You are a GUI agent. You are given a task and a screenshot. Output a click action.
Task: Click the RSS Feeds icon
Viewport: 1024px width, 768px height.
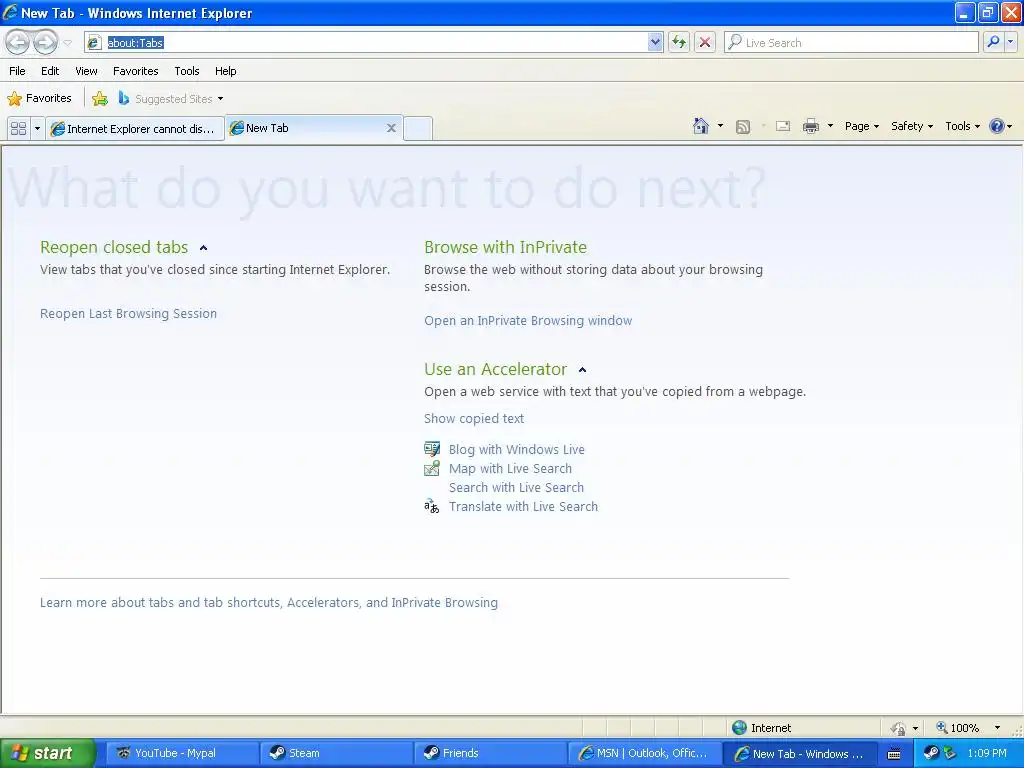(x=743, y=127)
